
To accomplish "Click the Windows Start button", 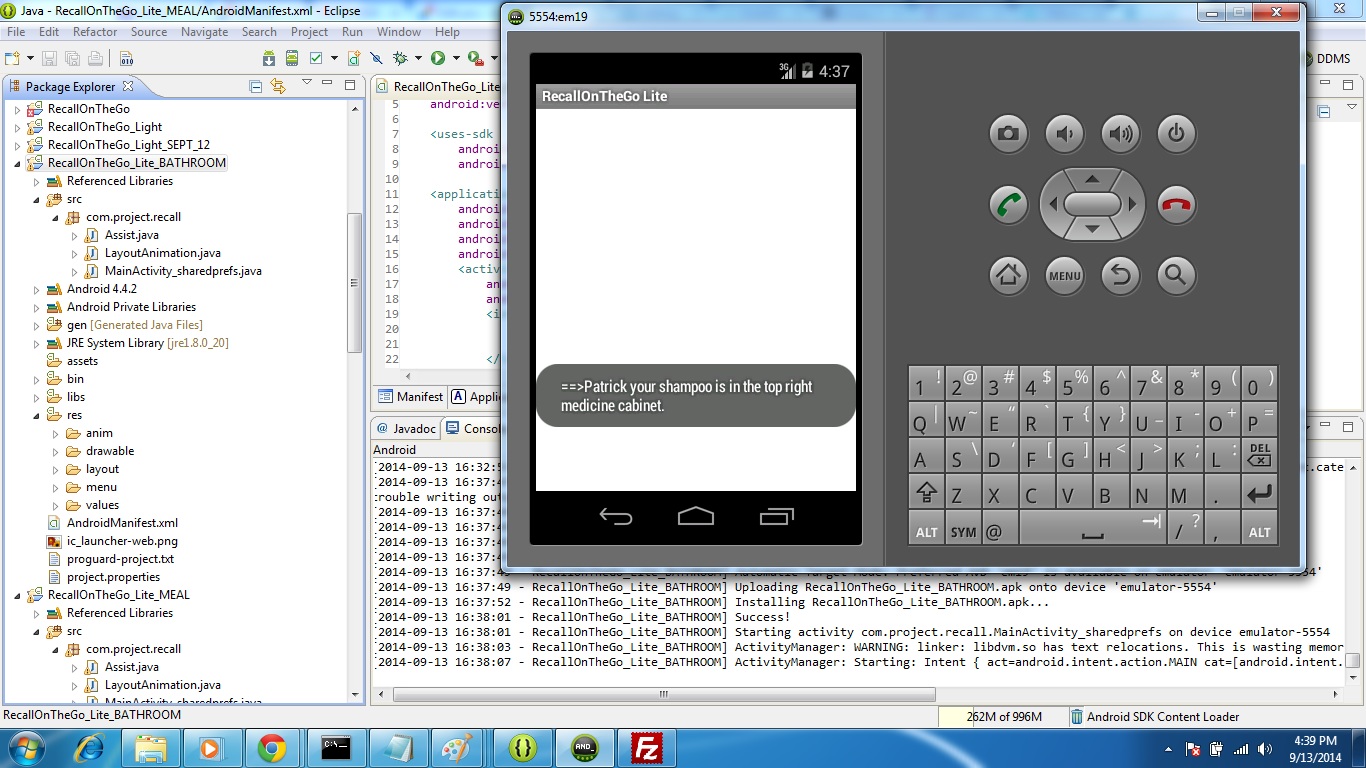I will click(x=26, y=747).
